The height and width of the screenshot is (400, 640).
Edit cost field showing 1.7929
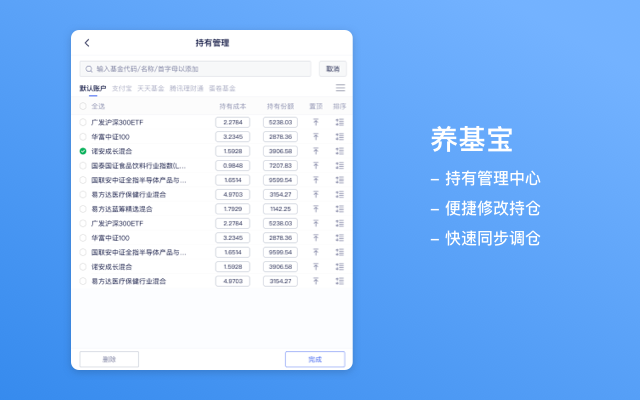pyautogui.click(x=233, y=209)
